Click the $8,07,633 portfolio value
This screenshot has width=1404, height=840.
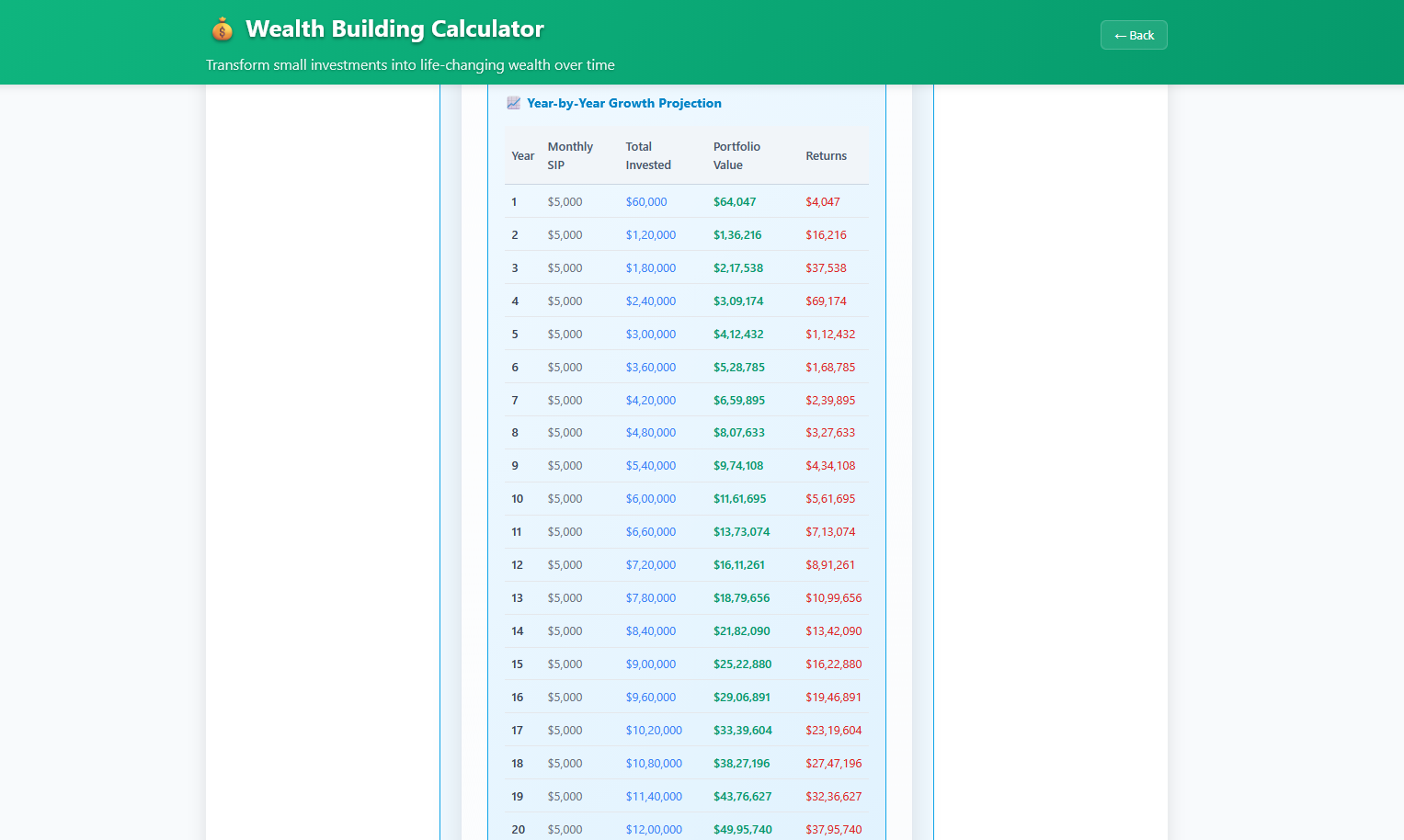pyautogui.click(x=739, y=432)
